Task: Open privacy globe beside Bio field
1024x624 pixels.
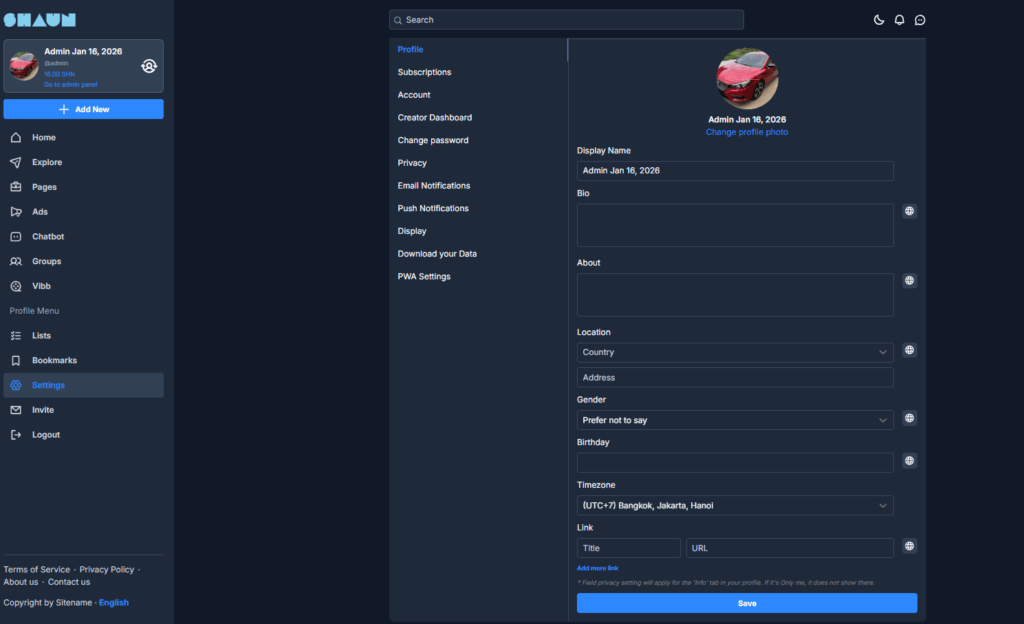Action: [909, 211]
